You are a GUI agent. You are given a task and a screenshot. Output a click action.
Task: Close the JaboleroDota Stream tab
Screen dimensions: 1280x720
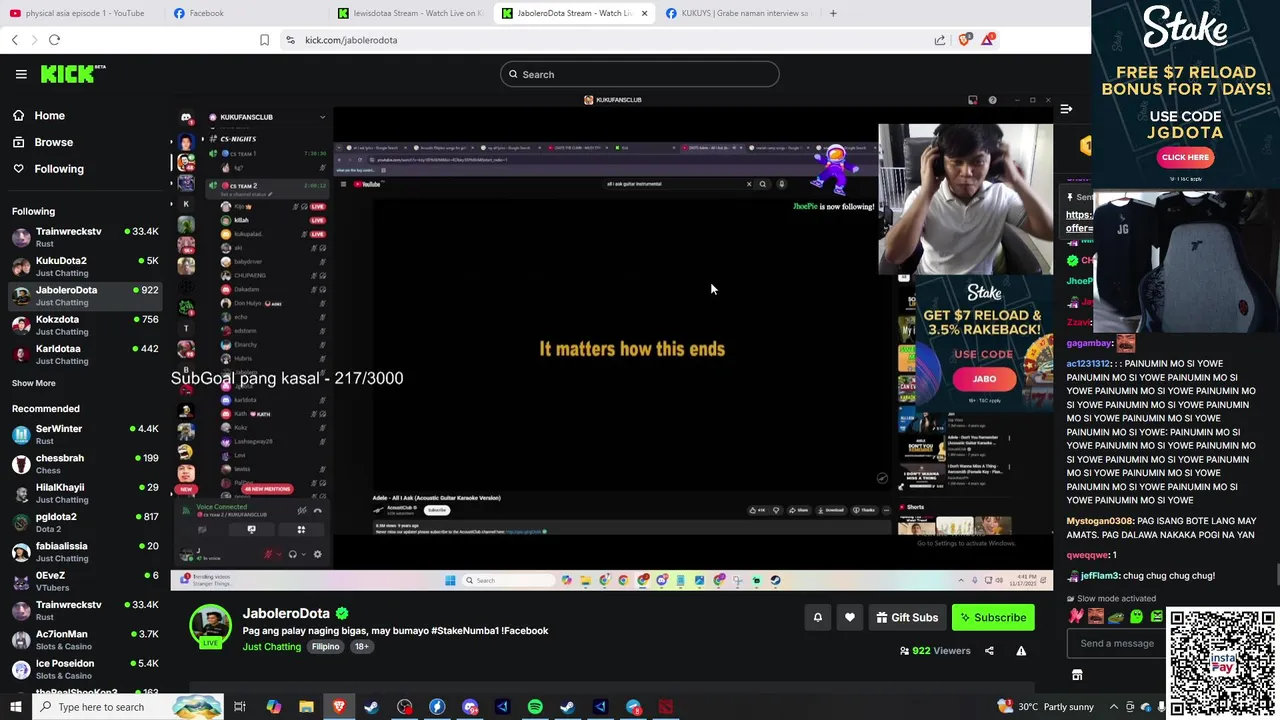tap(644, 13)
